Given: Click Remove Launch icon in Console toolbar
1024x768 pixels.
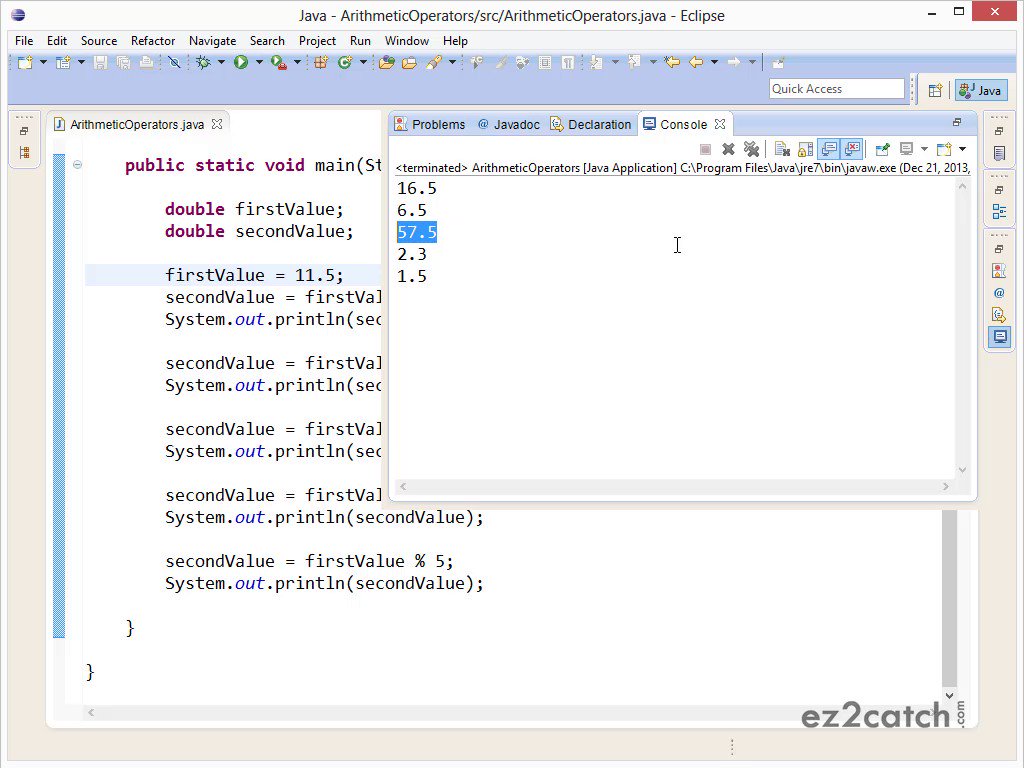Looking at the screenshot, I should pyautogui.click(x=728, y=150).
